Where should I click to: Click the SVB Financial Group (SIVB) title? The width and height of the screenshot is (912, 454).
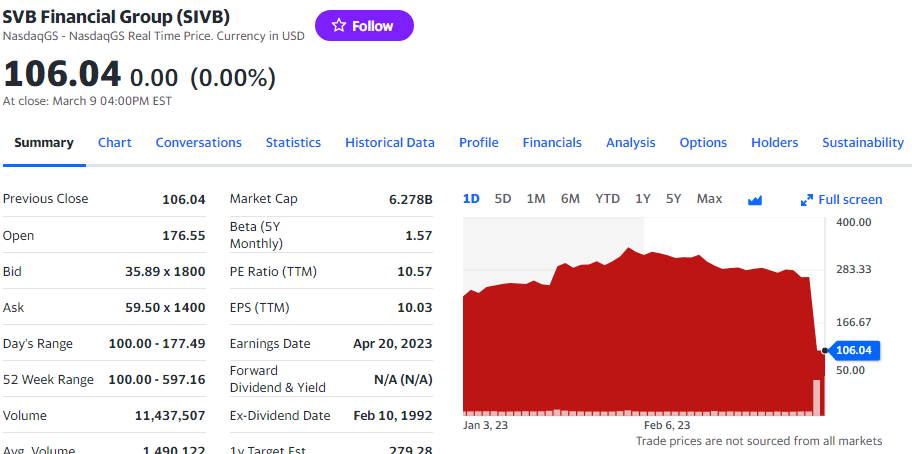[116, 16]
